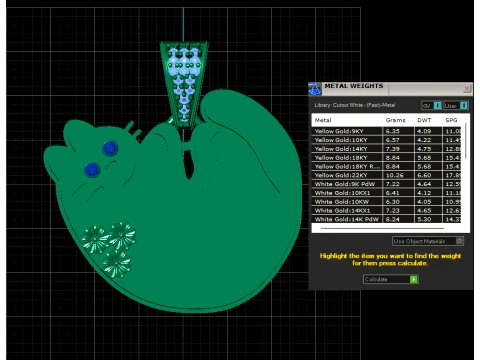Select the Yellow Gold:18KY R... row
The height and width of the screenshot is (360, 480).
pos(387,166)
